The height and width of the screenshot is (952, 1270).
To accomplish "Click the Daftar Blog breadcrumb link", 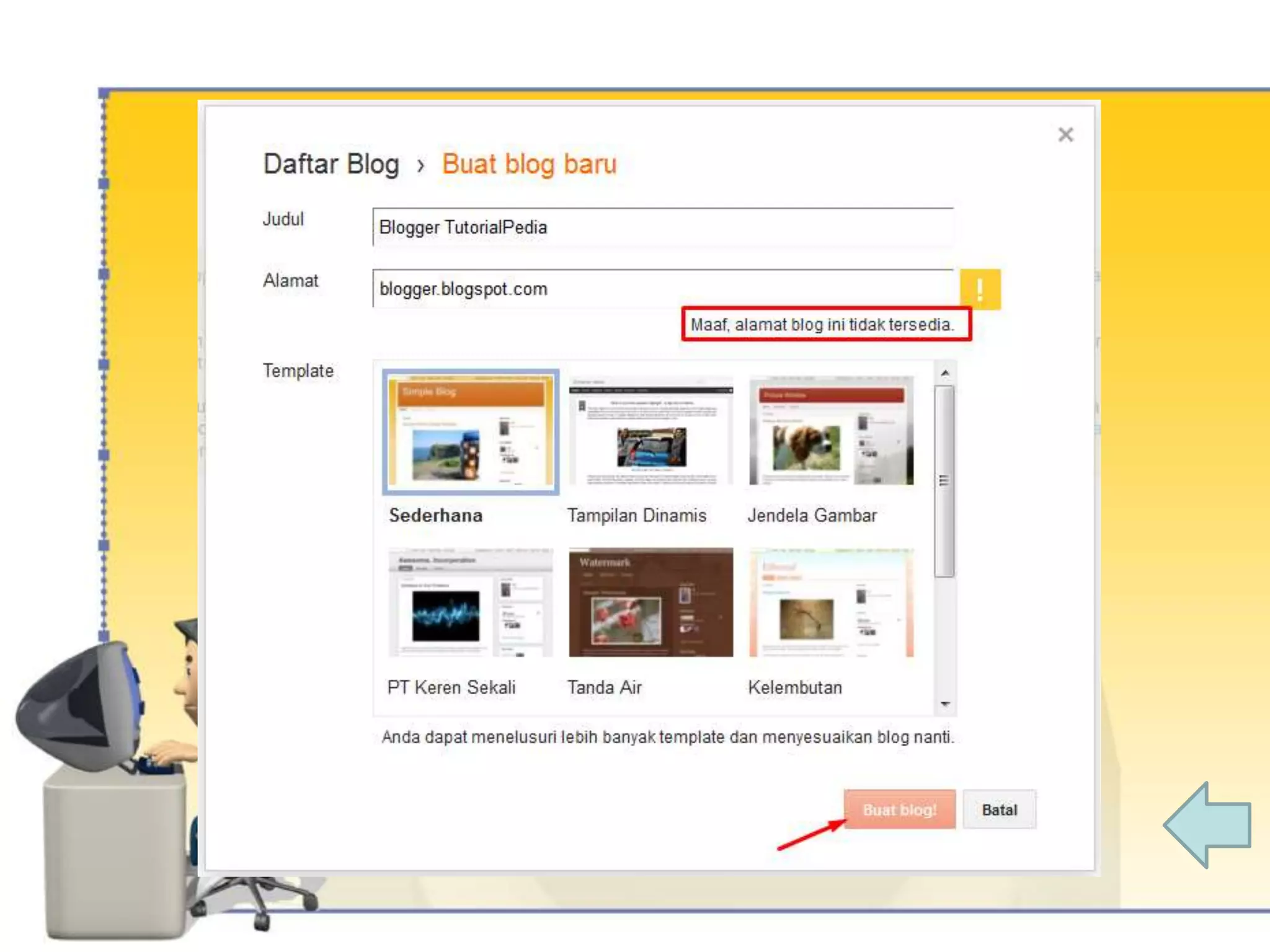I will pyautogui.click(x=331, y=164).
